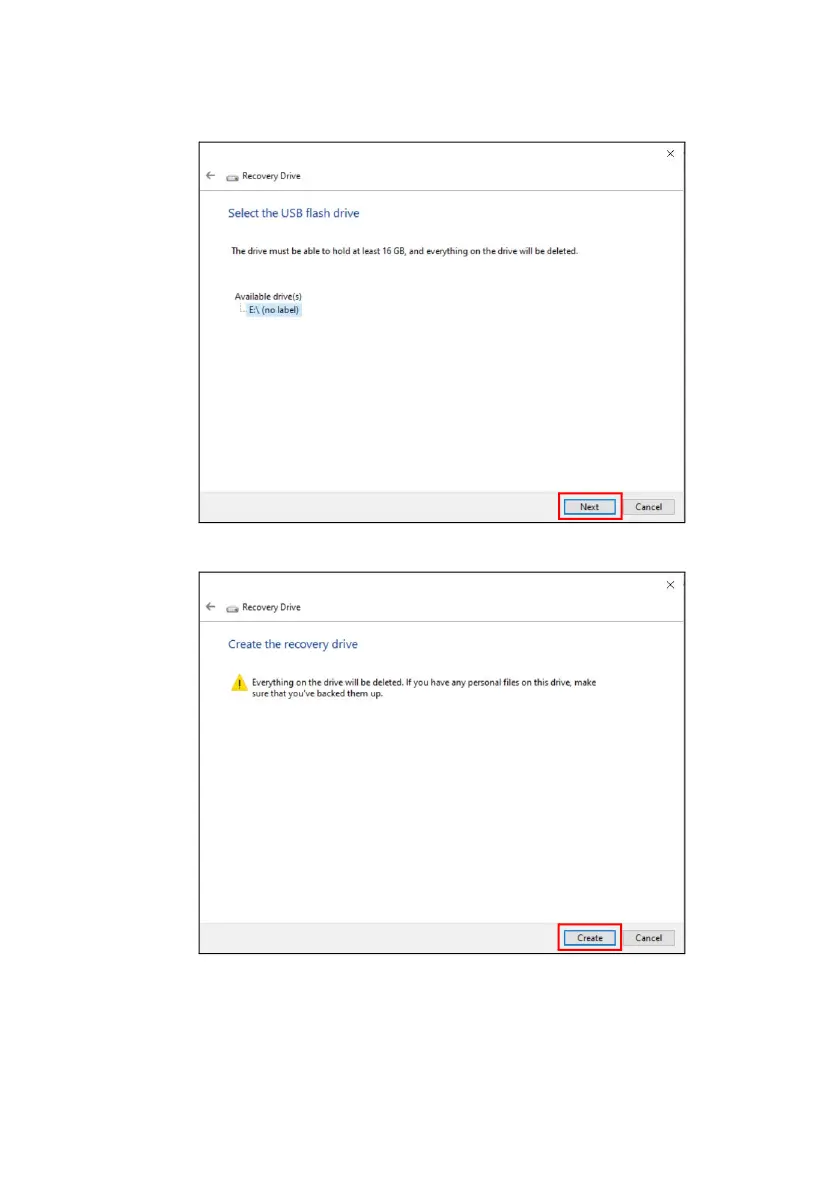839x1191 pixels.
Task: Click Recovery Drive title text in upper dialog
Action: (271, 176)
